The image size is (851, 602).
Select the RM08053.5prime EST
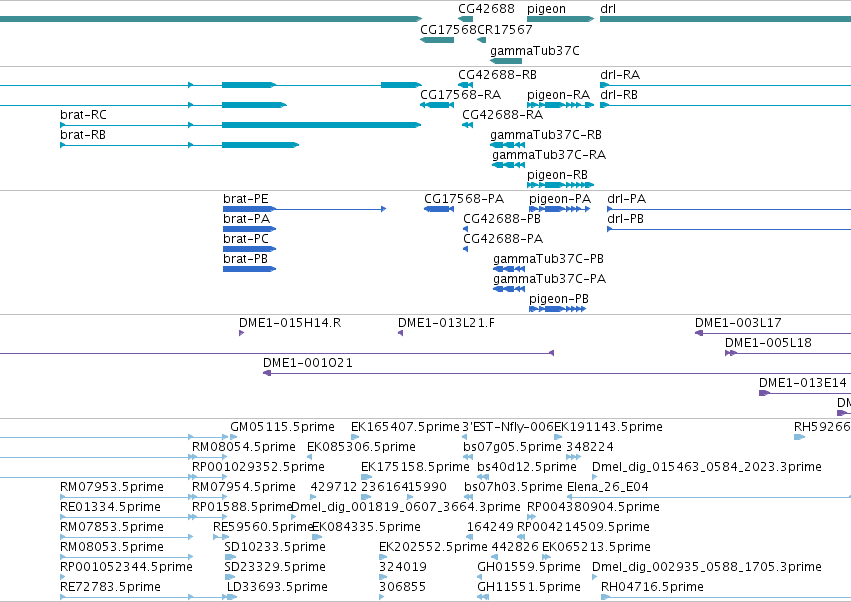(126, 557)
